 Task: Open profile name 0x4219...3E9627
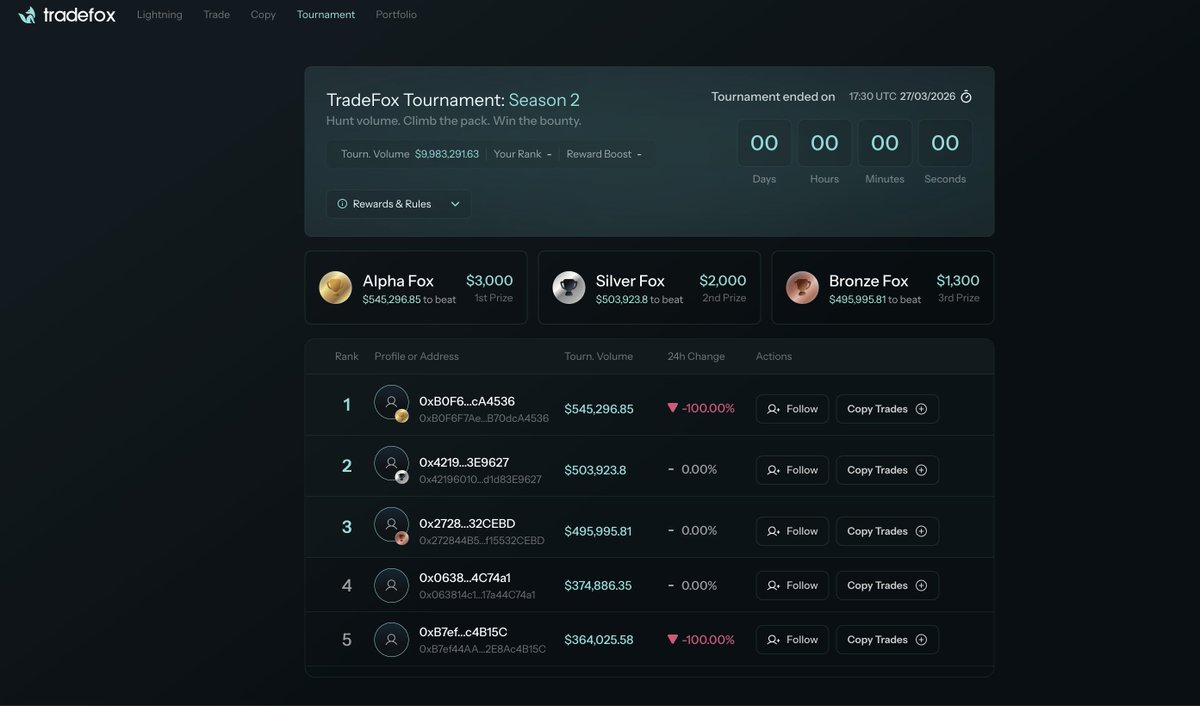coord(464,462)
